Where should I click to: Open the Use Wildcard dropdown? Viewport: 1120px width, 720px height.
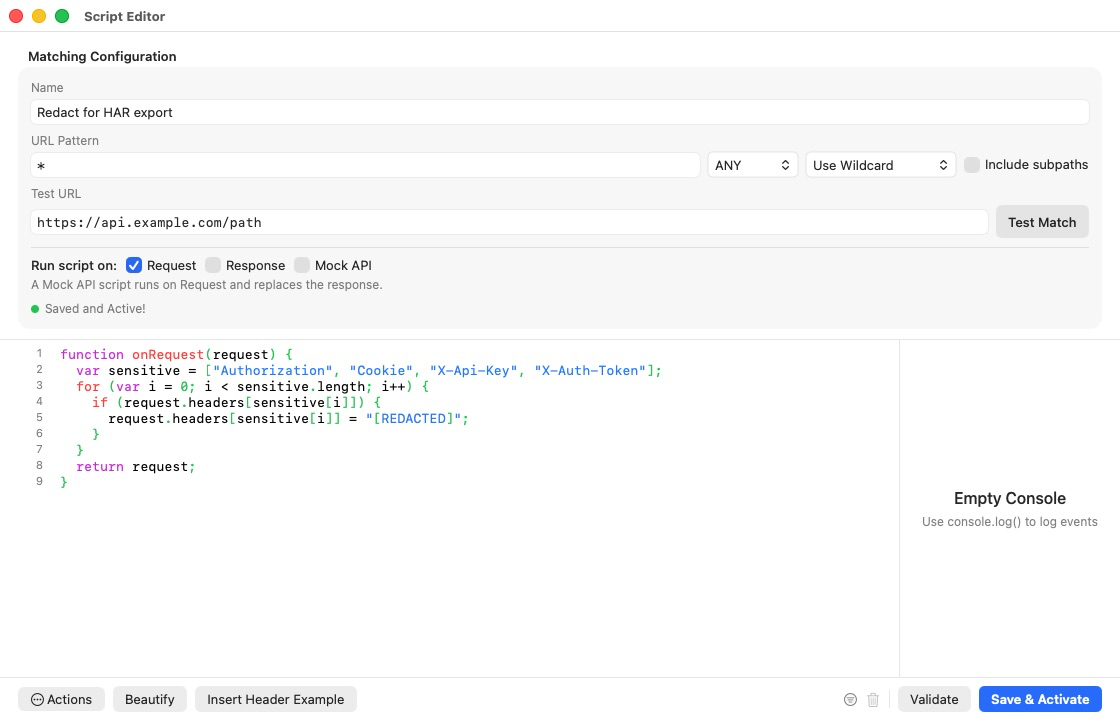coord(880,165)
